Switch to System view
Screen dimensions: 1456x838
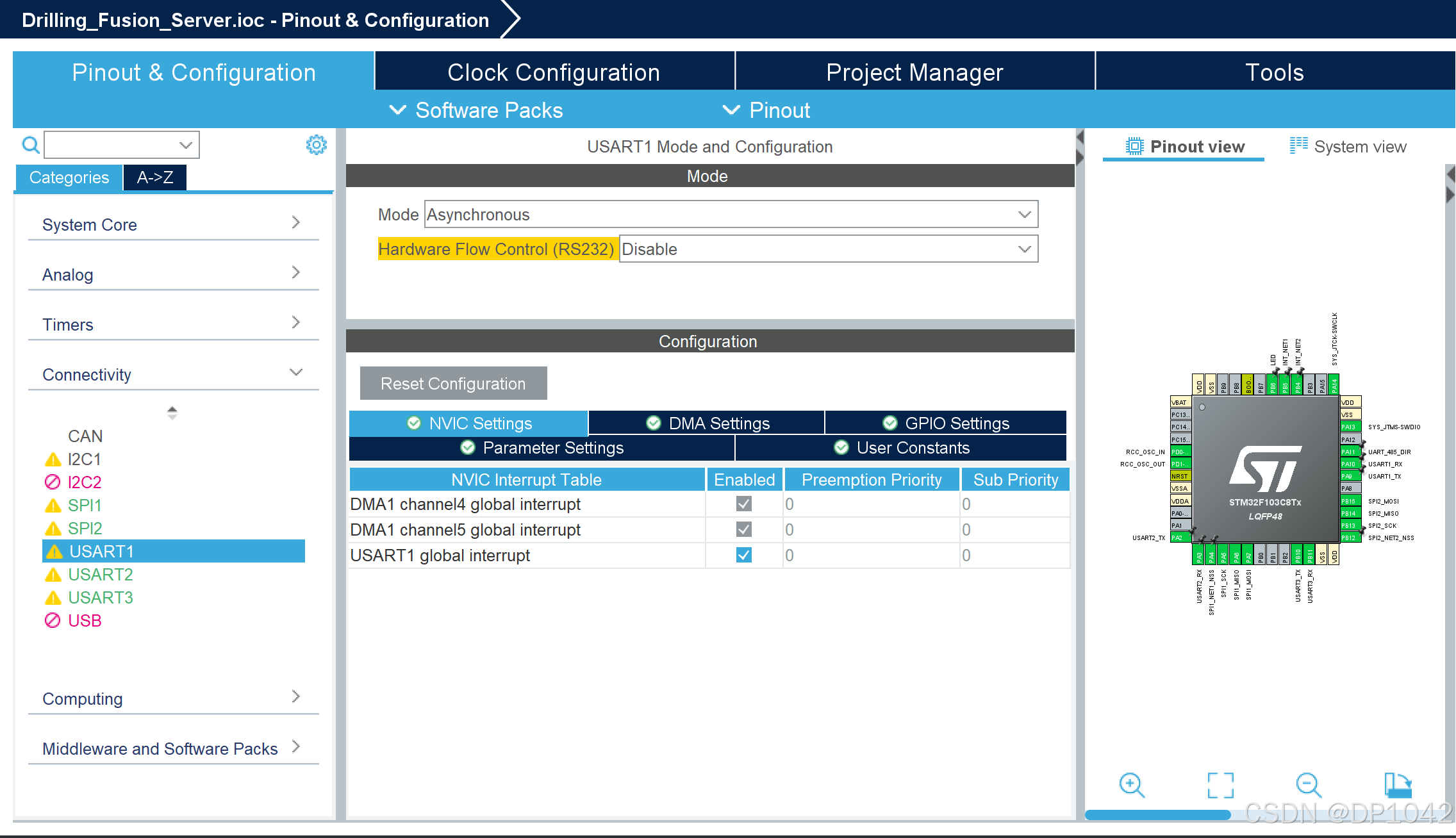[x=1348, y=147]
